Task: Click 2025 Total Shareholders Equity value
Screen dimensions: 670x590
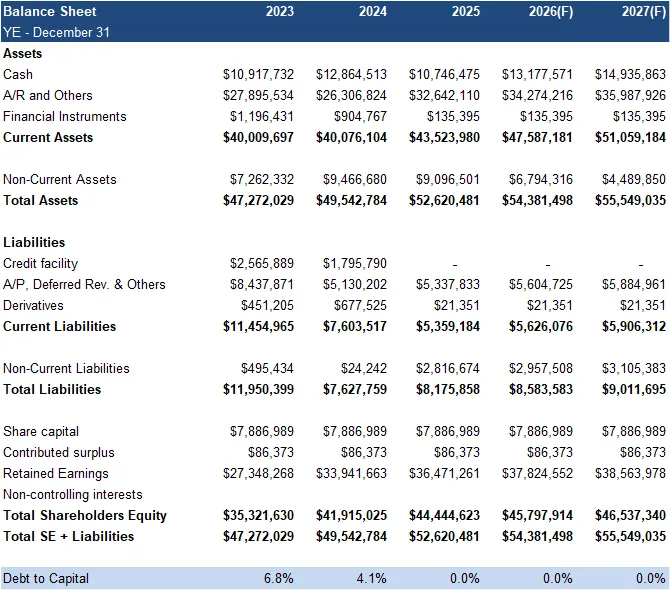Action: click(444, 515)
